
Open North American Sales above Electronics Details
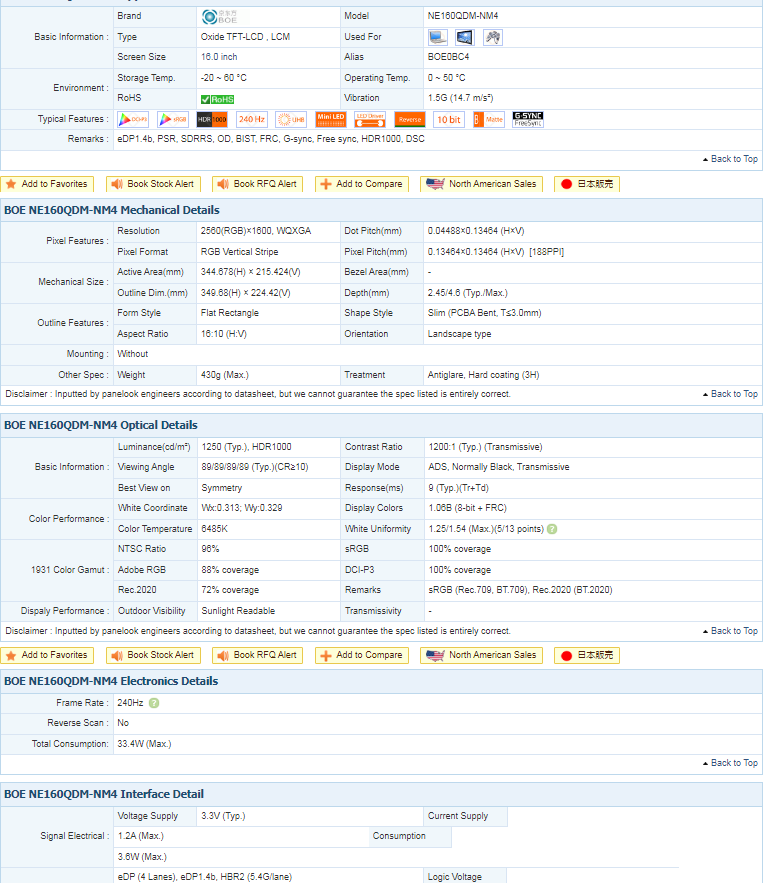click(482, 655)
